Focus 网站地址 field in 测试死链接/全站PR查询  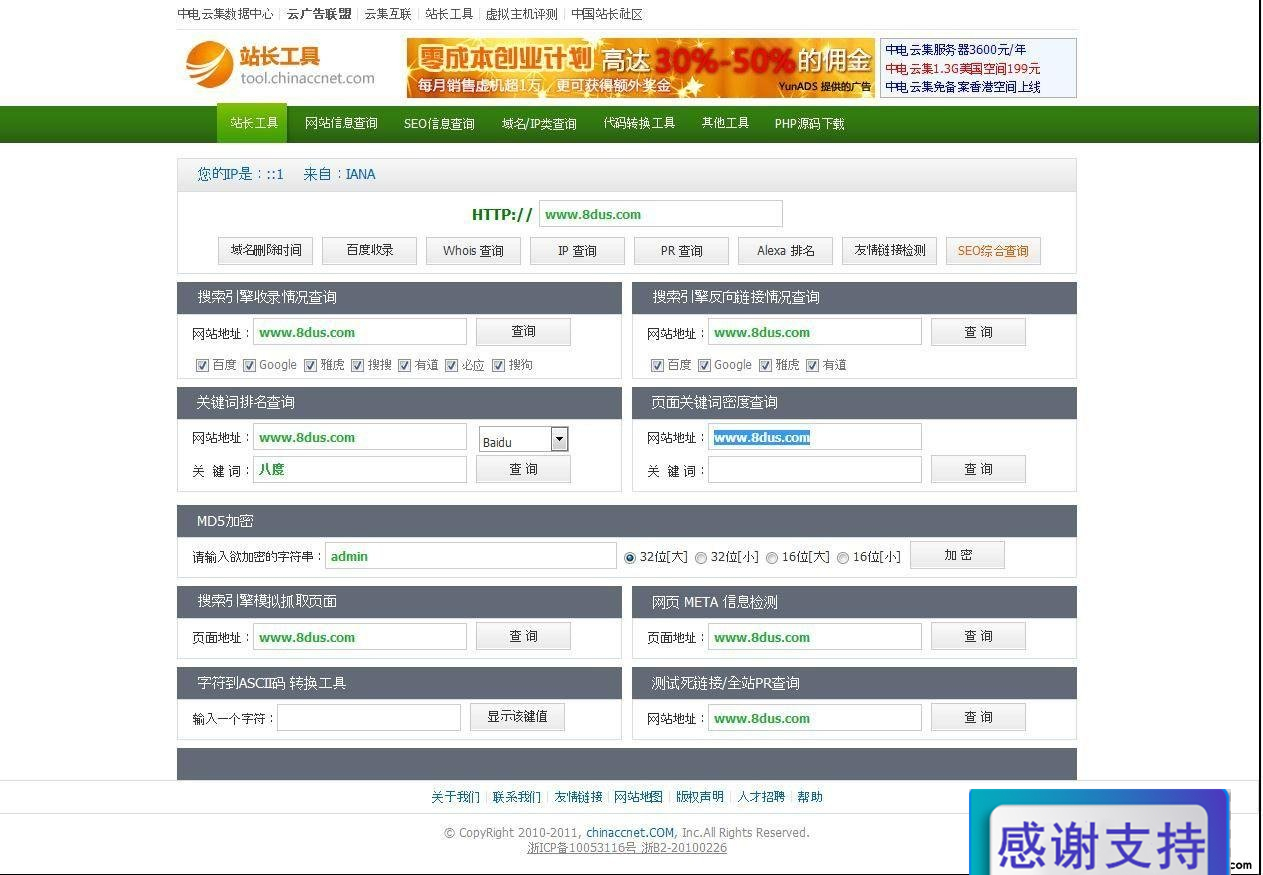(815, 718)
